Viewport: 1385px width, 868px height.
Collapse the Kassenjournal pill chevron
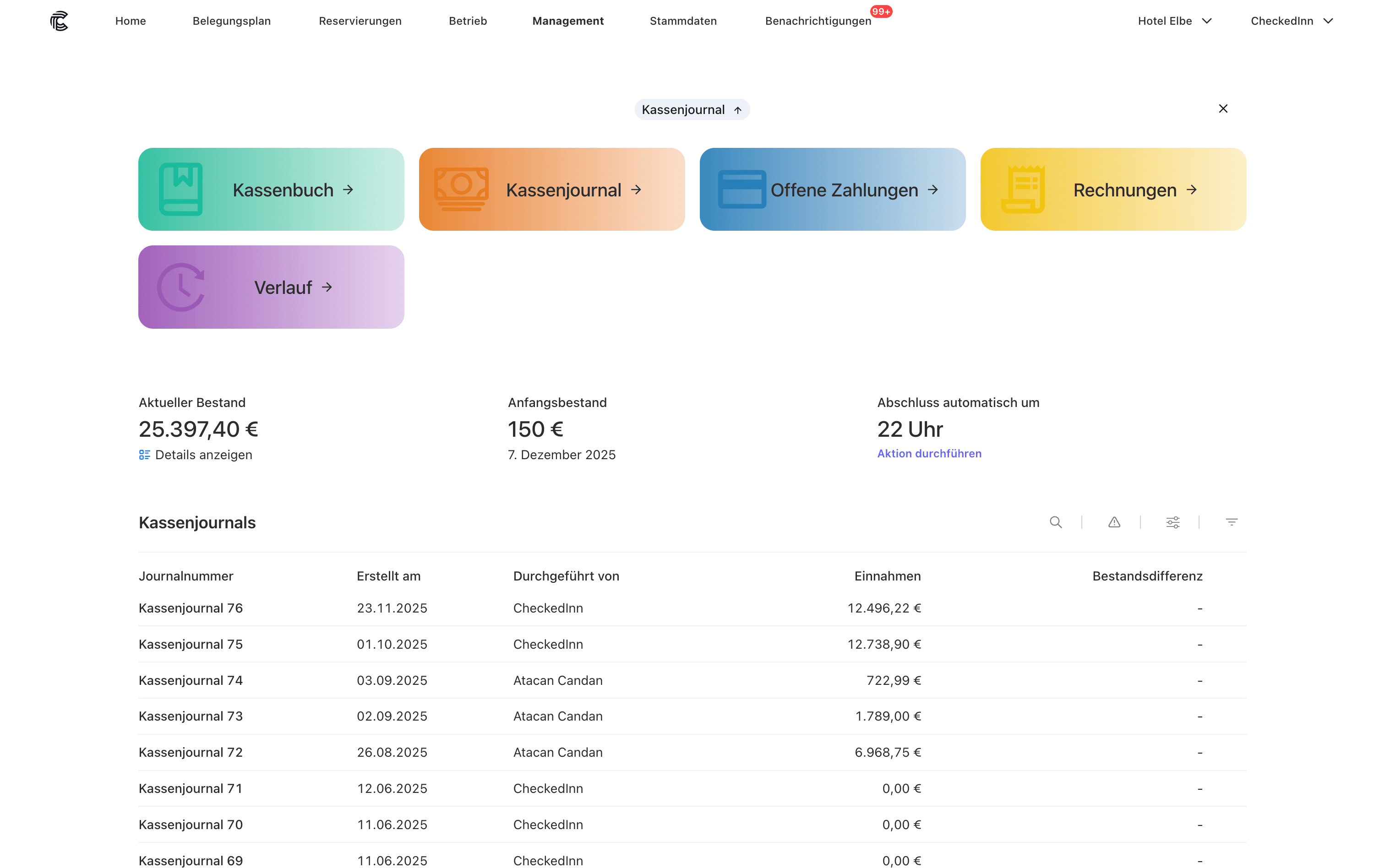tap(738, 110)
